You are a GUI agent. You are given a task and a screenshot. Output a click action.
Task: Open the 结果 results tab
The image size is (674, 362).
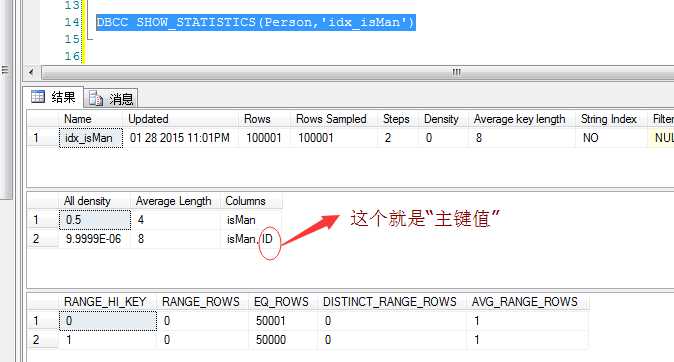tap(54, 98)
